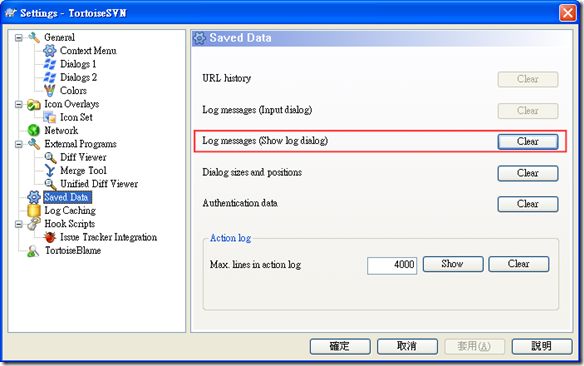Open Issue Tracker Integration page

click(108, 237)
